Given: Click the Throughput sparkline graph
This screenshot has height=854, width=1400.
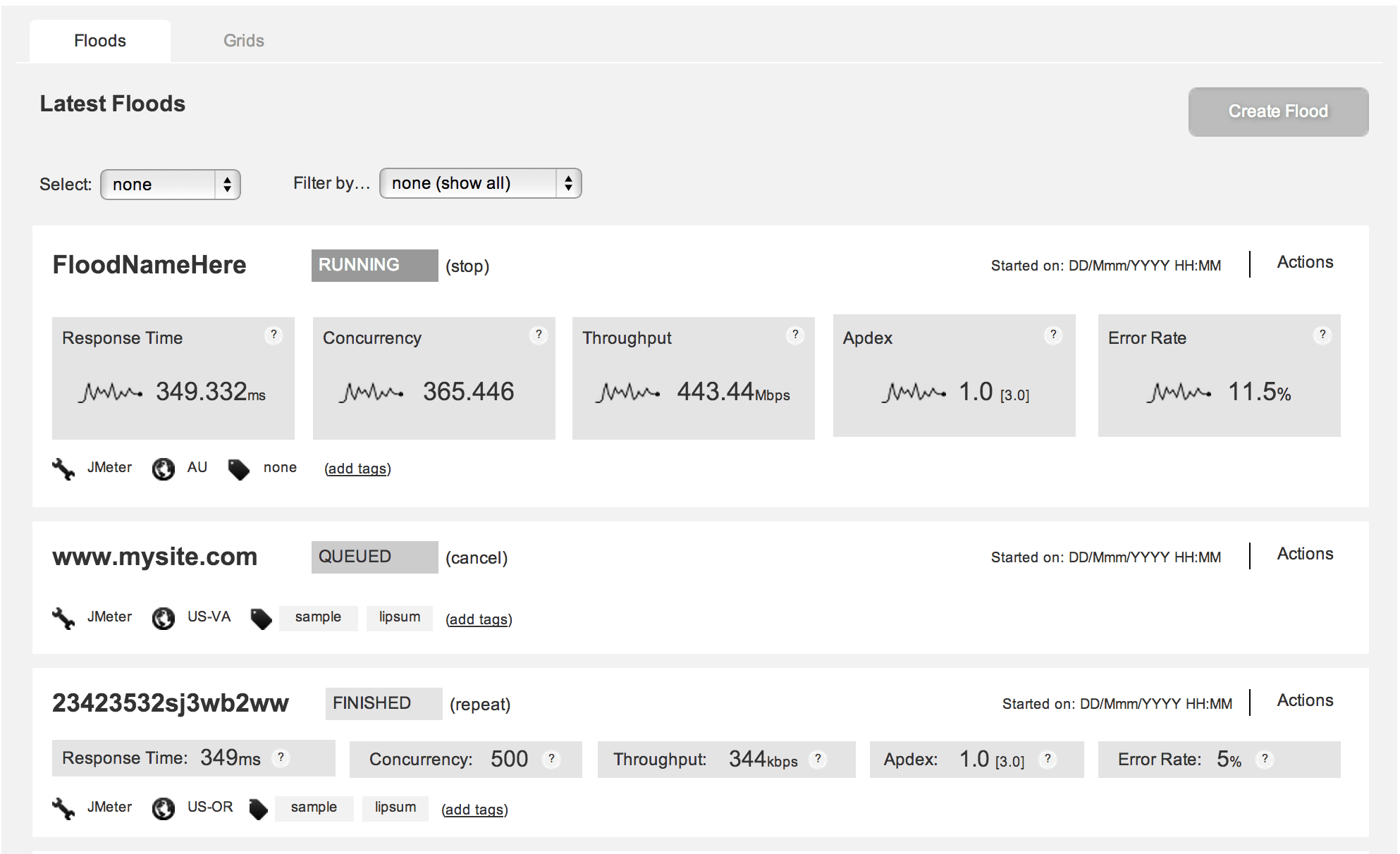Looking at the screenshot, I should [x=627, y=392].
